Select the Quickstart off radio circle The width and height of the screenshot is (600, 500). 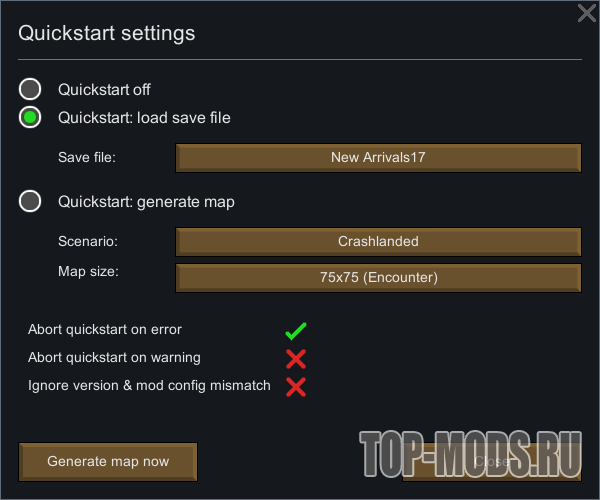(30, 89)
